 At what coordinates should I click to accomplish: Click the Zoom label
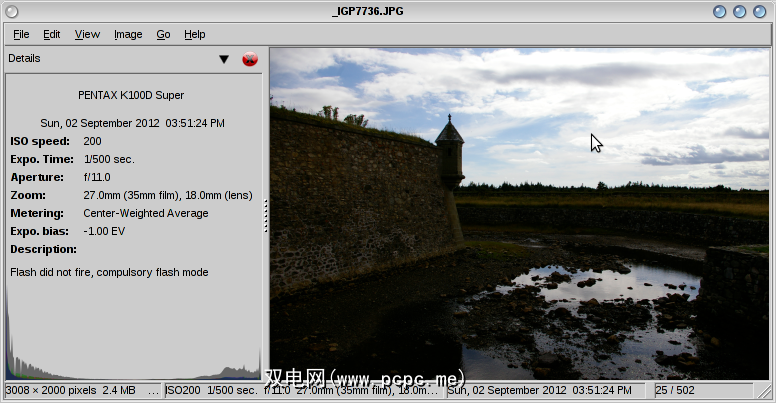click(x=28, y=195)
